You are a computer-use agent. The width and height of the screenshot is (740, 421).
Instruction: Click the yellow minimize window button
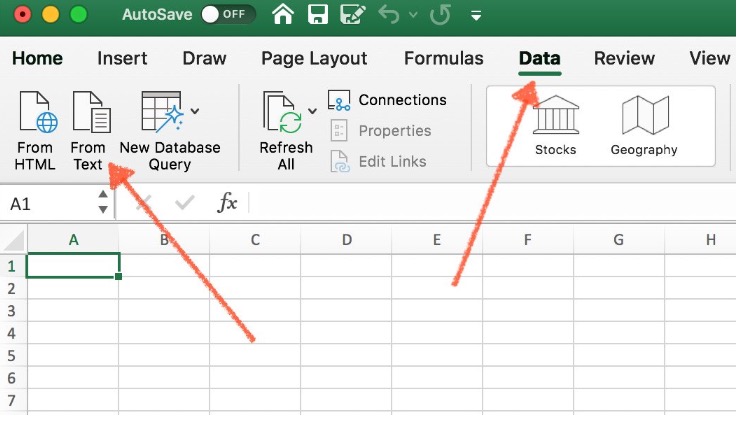[x=50, y=15]
